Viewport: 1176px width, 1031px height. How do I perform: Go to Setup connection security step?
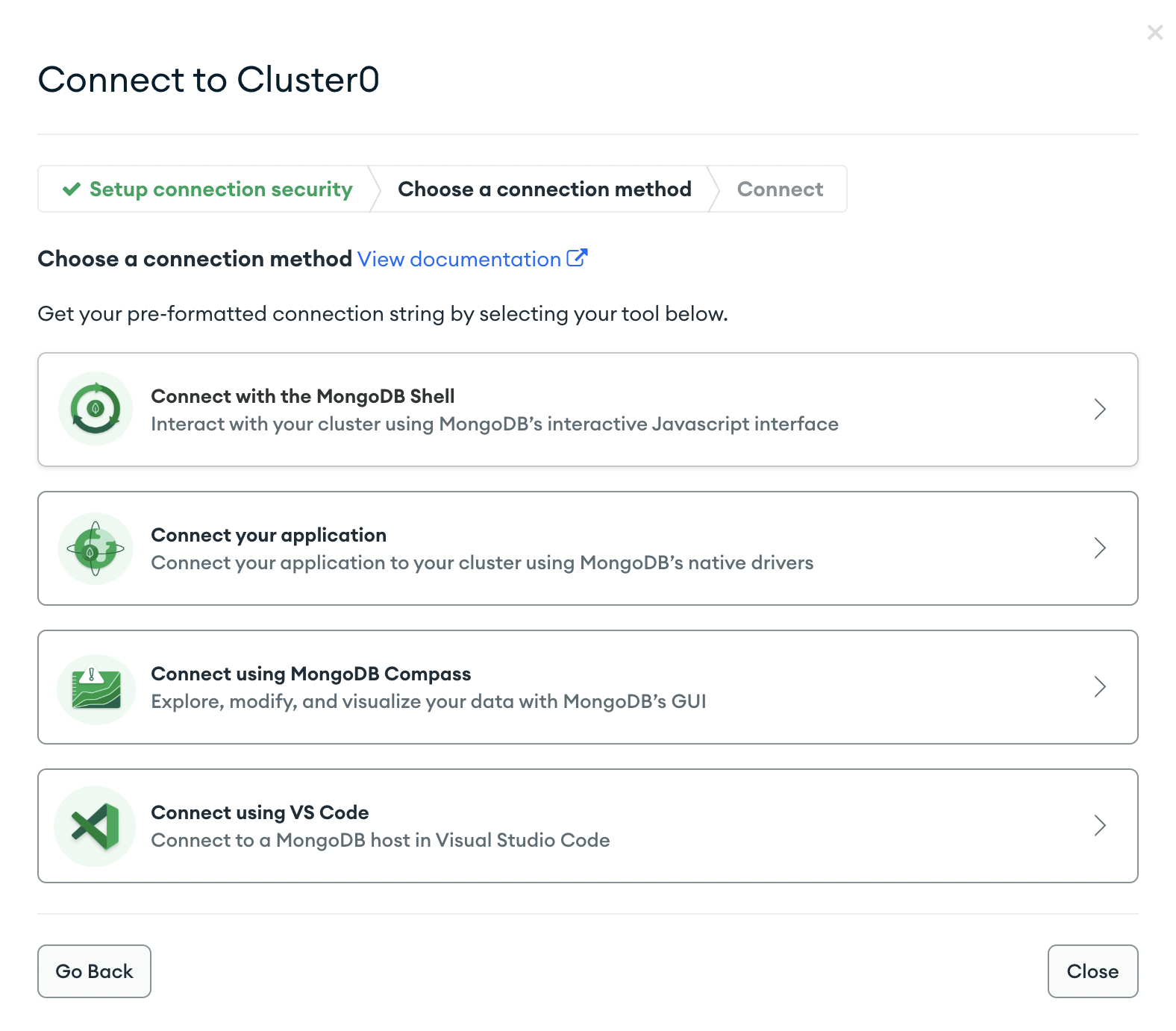207,189
